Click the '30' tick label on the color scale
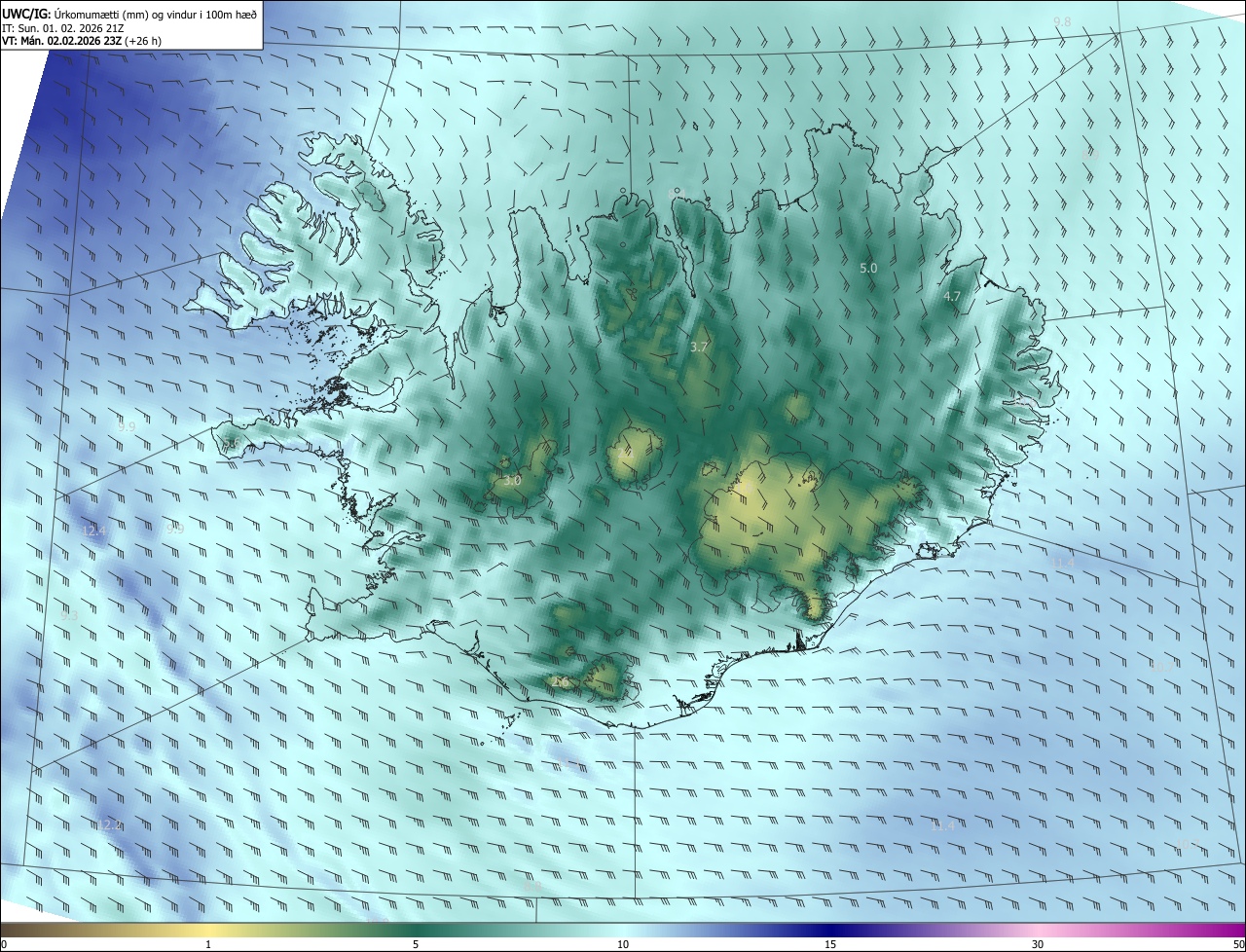This screenshot has width=1246, height=952. 1038,944
